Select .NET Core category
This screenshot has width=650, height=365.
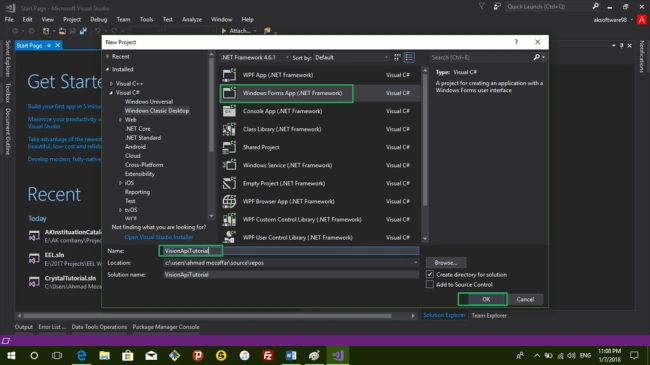click(138, 129)
